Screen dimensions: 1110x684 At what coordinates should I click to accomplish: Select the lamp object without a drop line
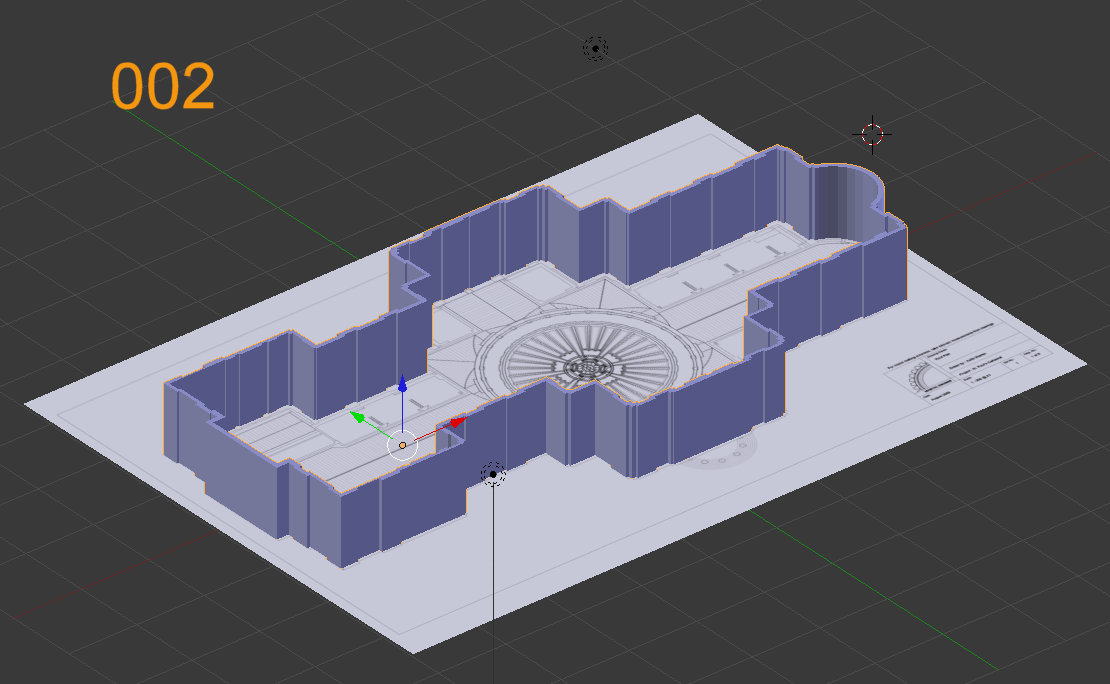pyautogui.click(x=595, y=49)
